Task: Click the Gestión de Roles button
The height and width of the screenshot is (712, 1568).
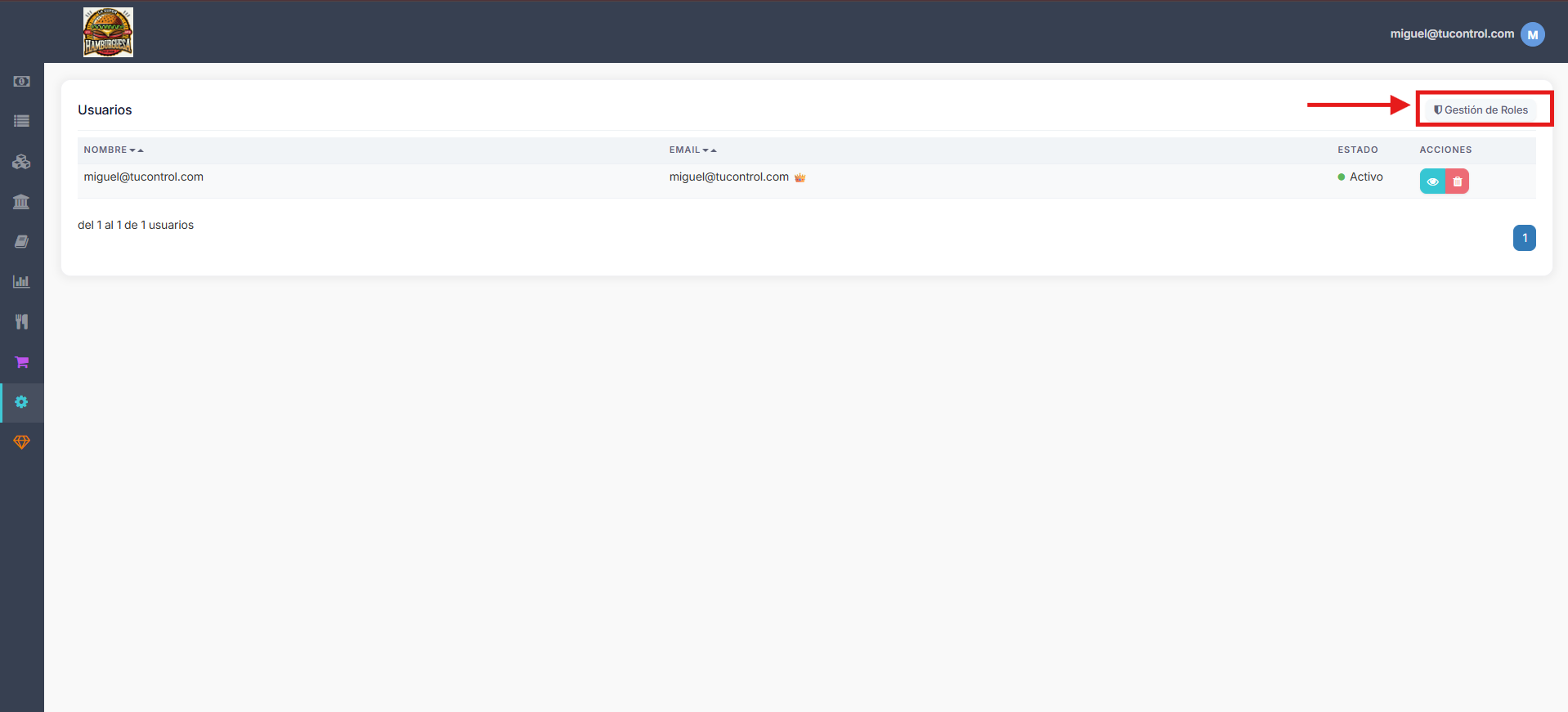Action: pos(1481,110)
